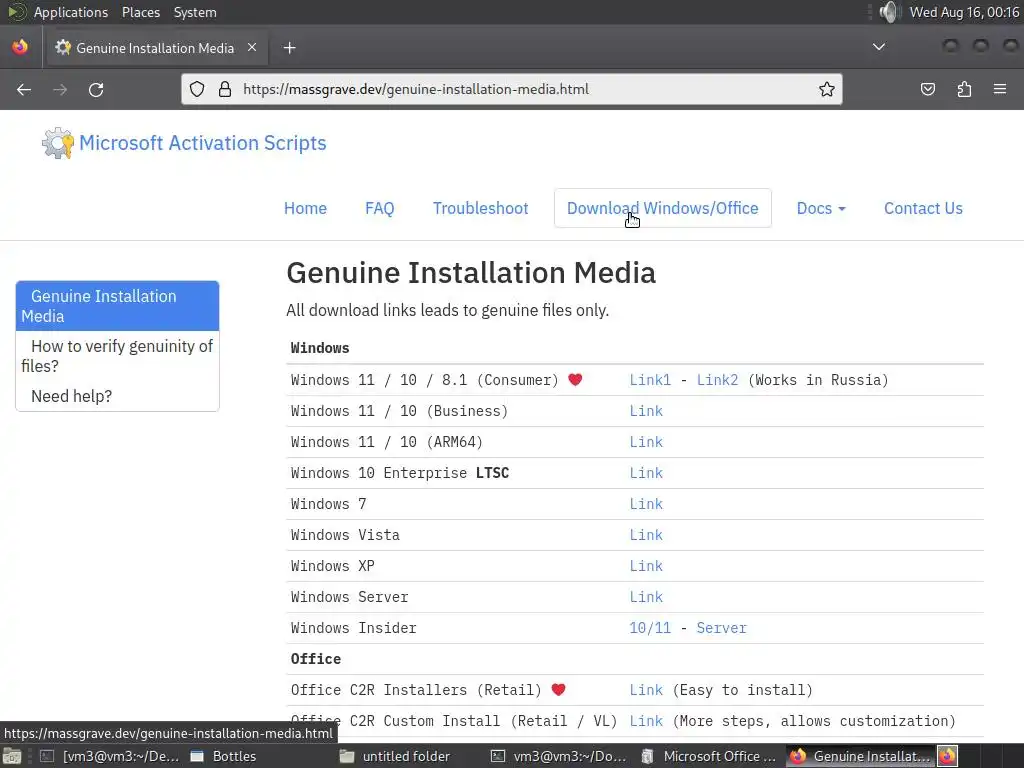Open the Windows 10 Enterprise LTSC link
The width and height of the screenshot is (1024, 768).
tap(646, 473)
